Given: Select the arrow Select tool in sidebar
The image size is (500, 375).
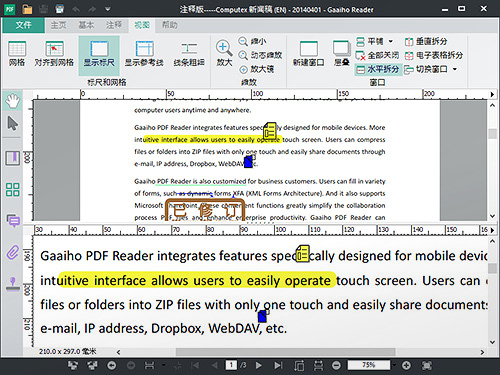Looking at the screenshot, I should click(13, 124).
